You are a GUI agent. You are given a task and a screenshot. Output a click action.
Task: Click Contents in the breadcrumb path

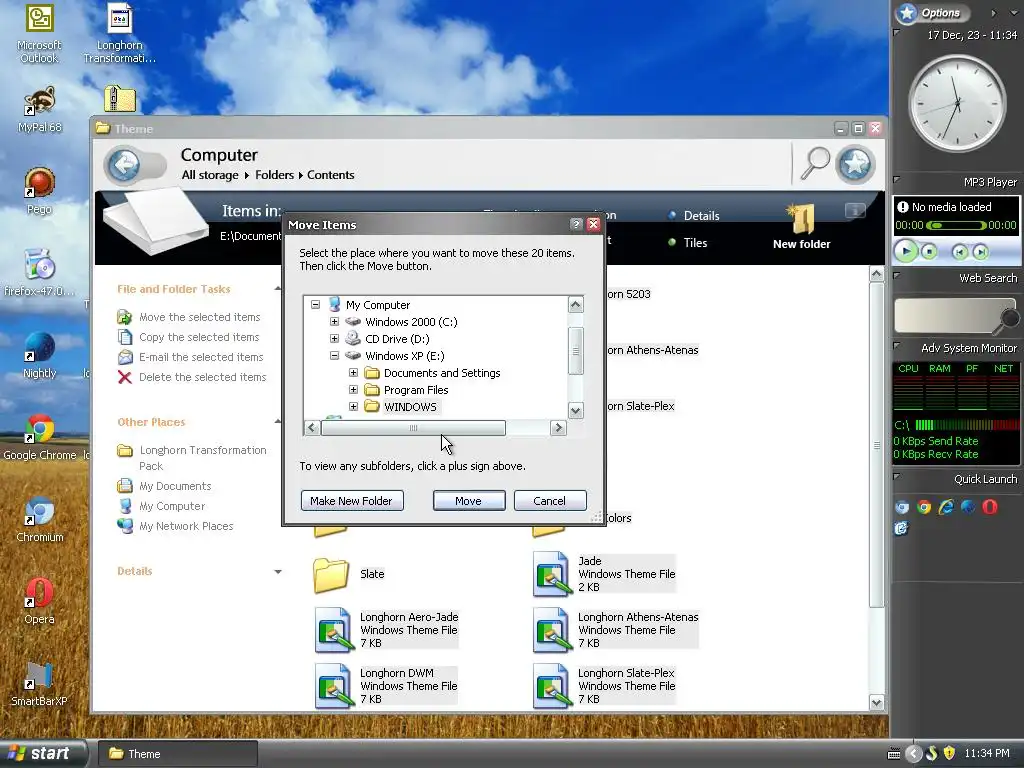330,175
